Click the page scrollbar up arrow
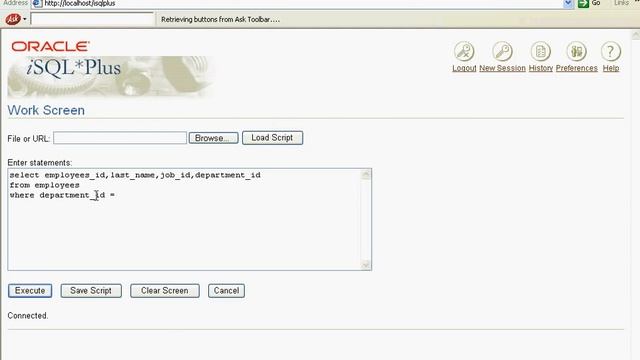The height and width of the screenshot is (360, 640). tap(636, 36)
